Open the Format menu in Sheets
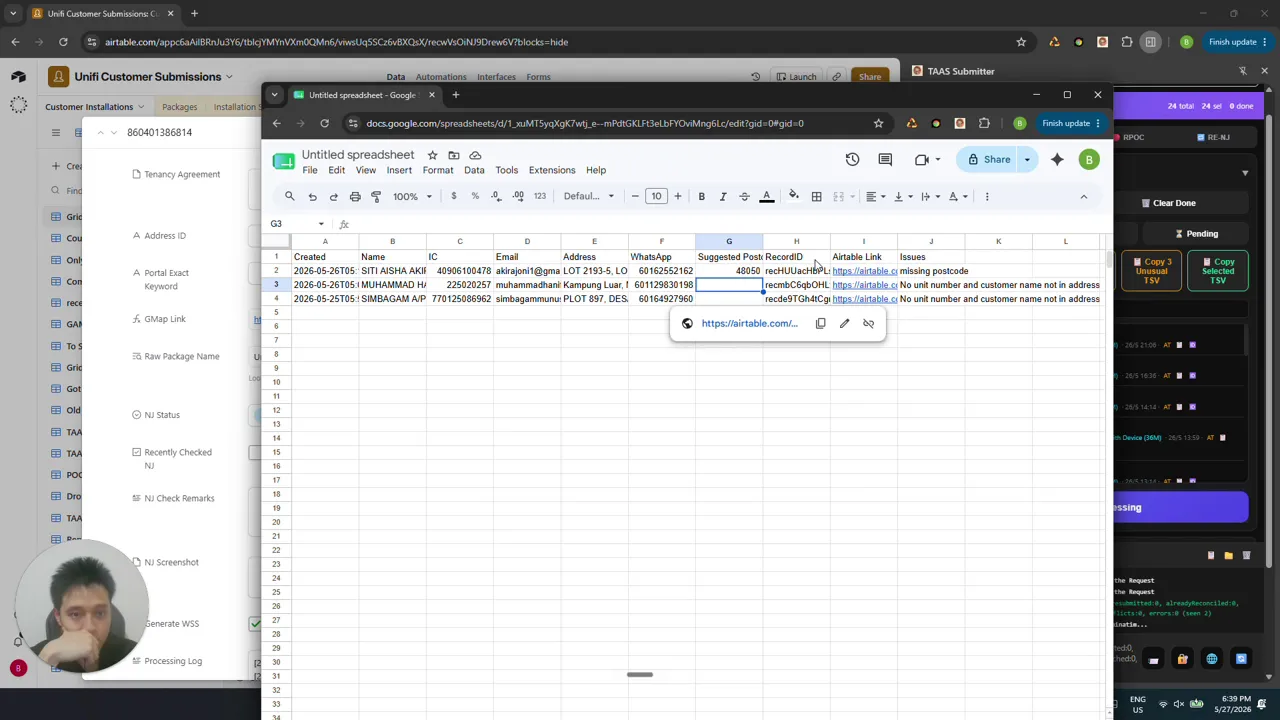1280x720 pixels. pos(438,170)
